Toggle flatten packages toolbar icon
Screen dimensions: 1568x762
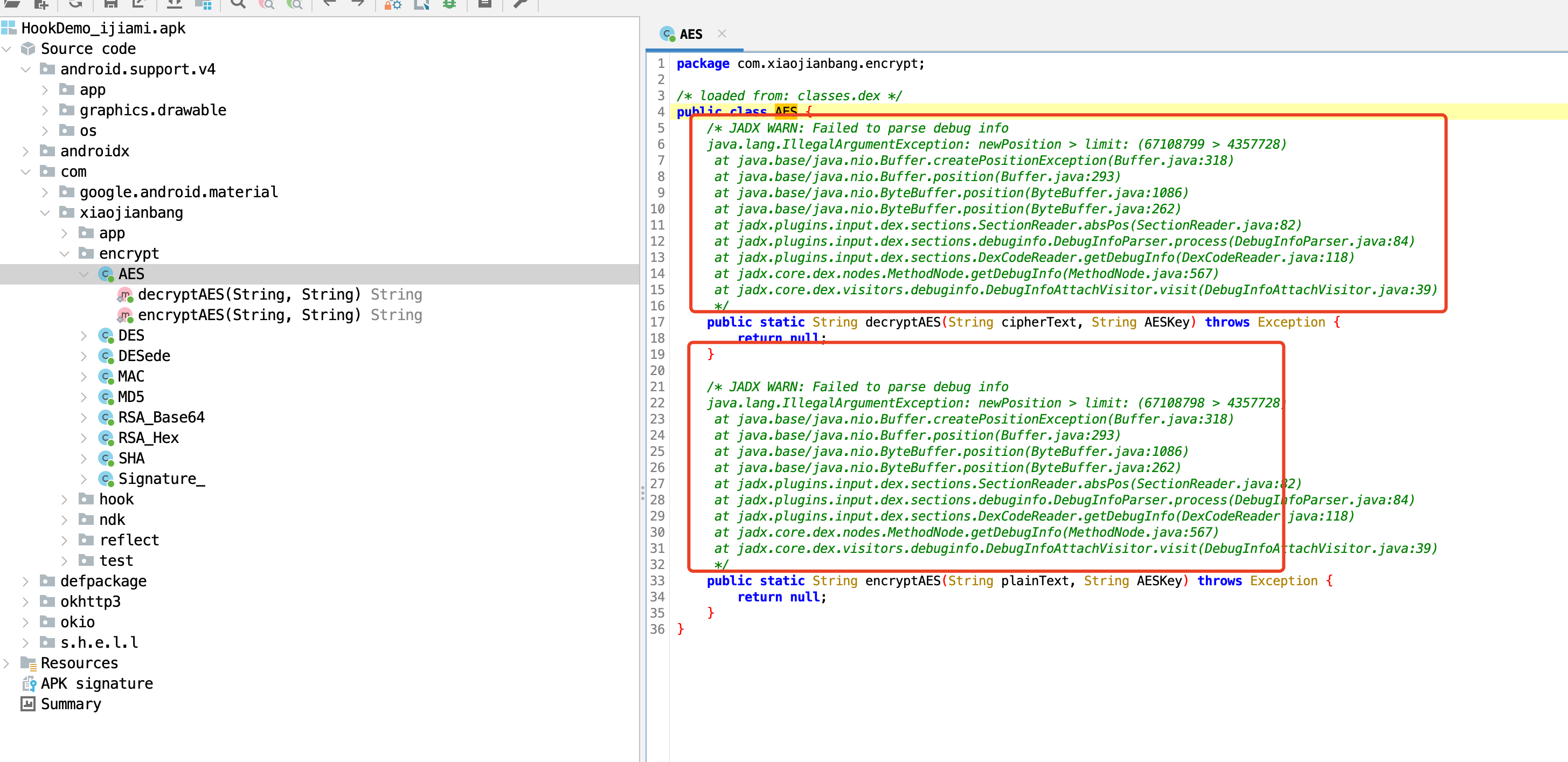tap(203, 4)
